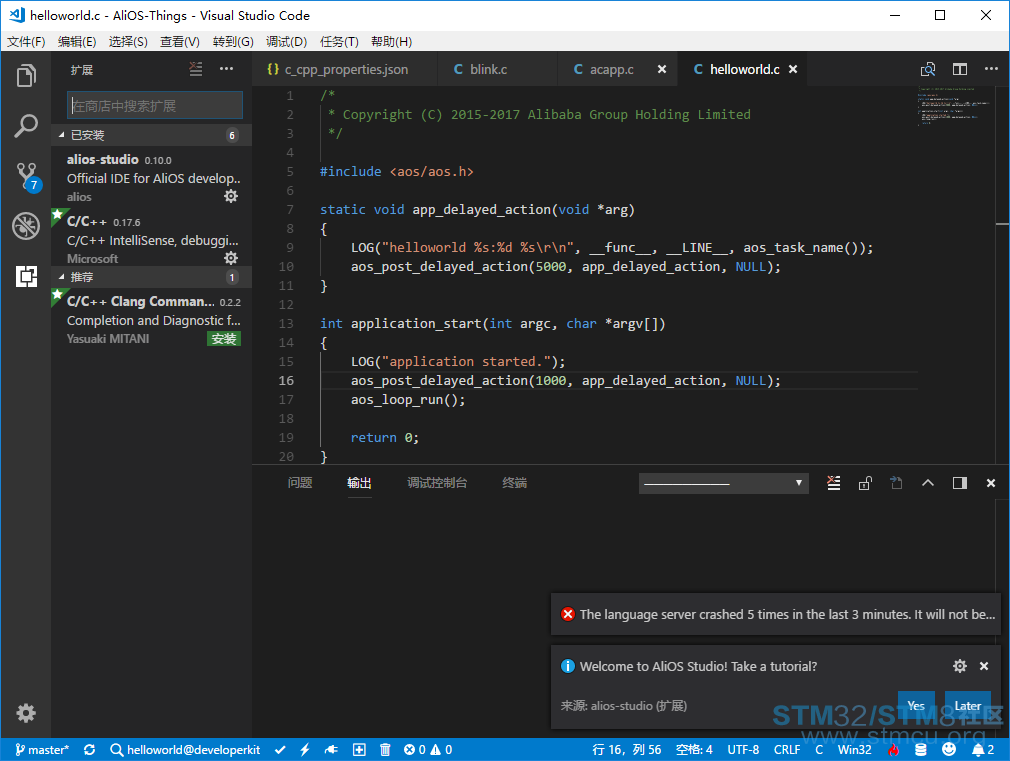The width and height of the screenshot is (1010, 761).
Task: Click the upload lightning bolt in status bar
Action: pyautogui.click(x=305, y=749)
